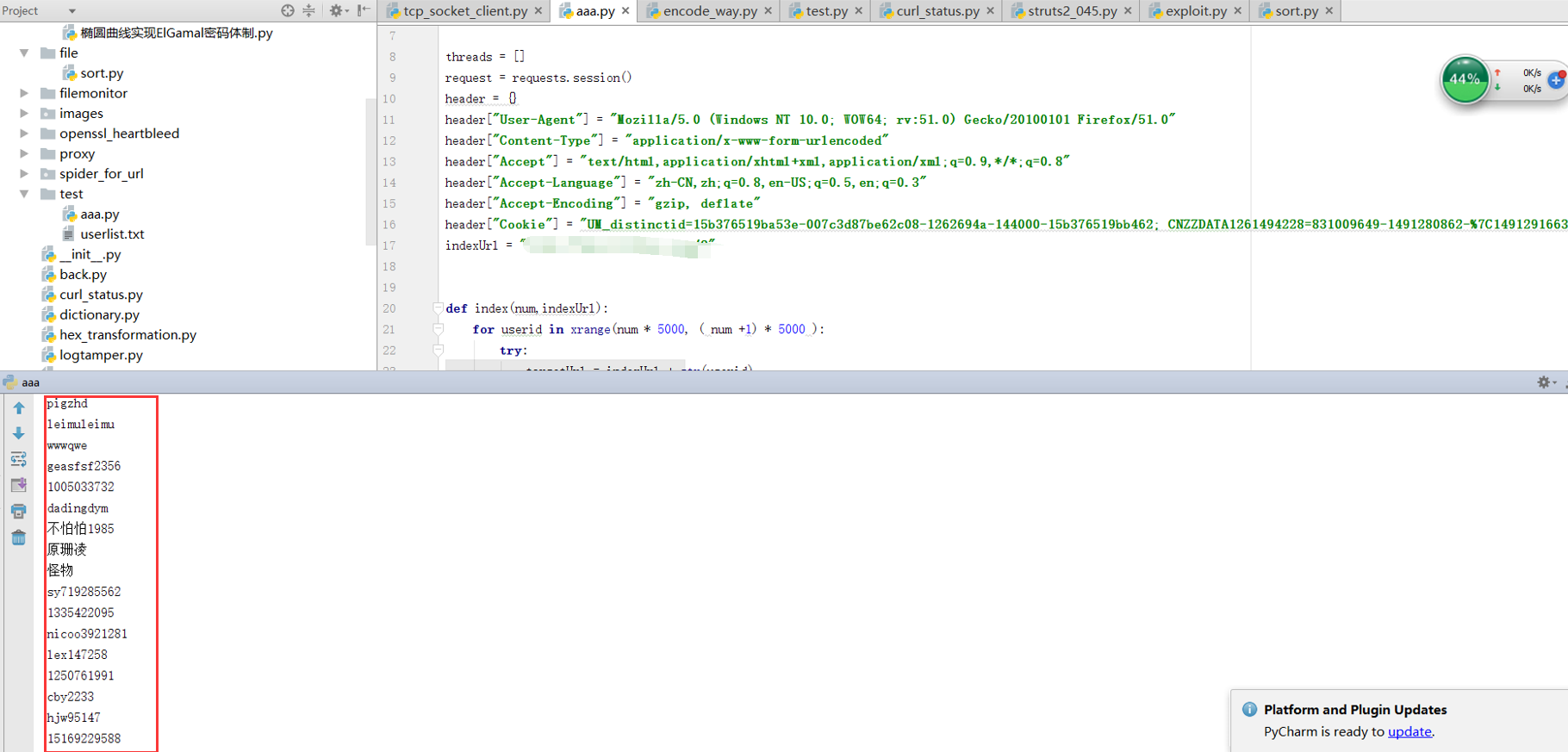Click the Platform and Plugin Updates info icon
Screen dimensions: 1568x752
(x=1249, y=710)
